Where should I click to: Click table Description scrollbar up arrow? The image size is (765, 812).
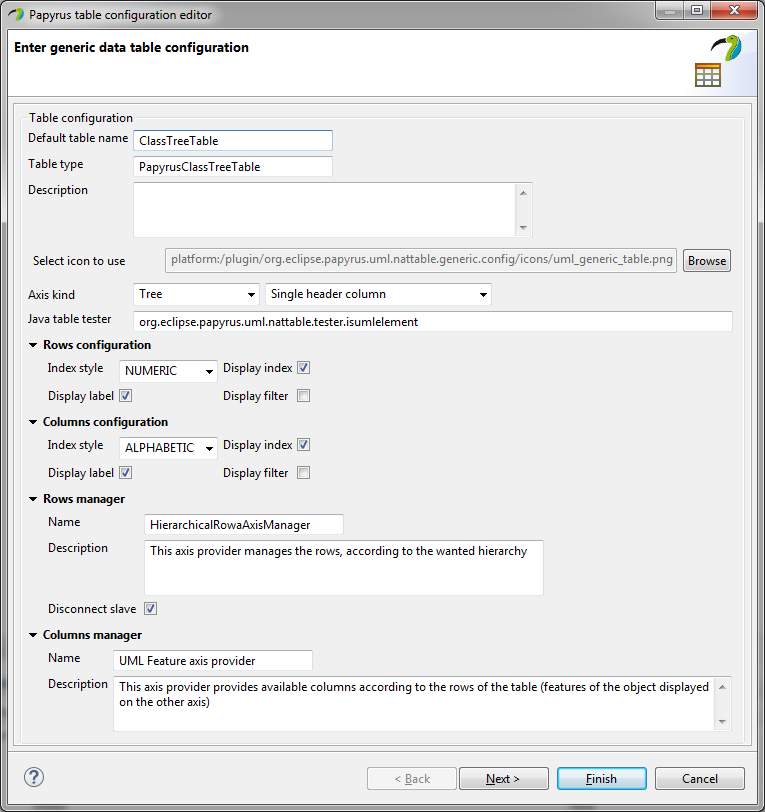523,193
